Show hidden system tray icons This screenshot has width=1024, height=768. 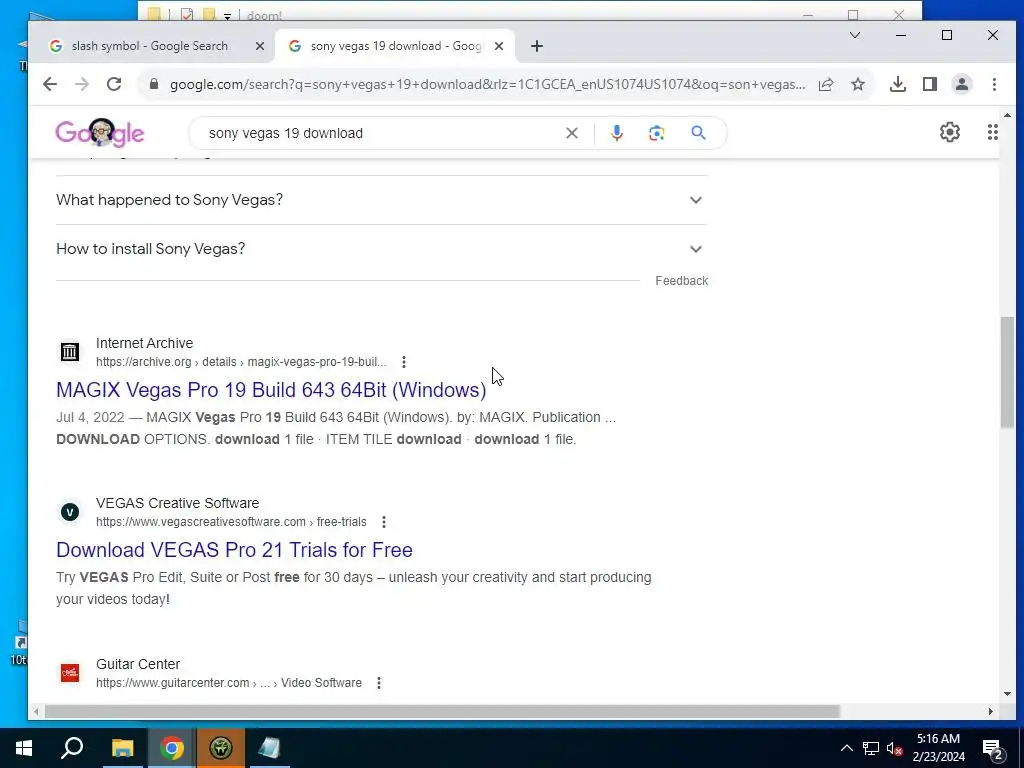coord(846,748)
